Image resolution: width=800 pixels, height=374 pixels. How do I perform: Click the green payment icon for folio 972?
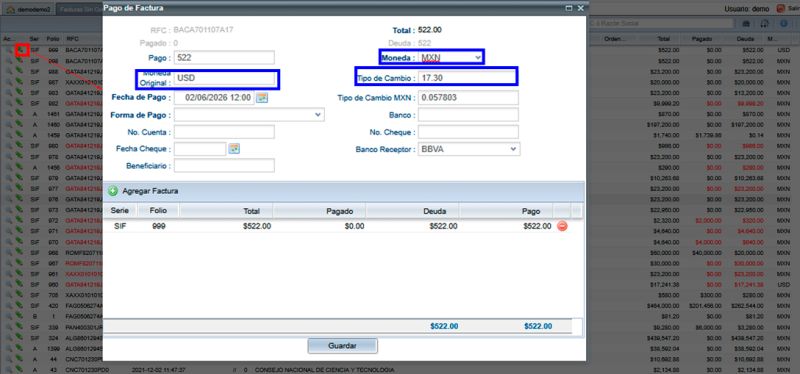tap(19, 220)
